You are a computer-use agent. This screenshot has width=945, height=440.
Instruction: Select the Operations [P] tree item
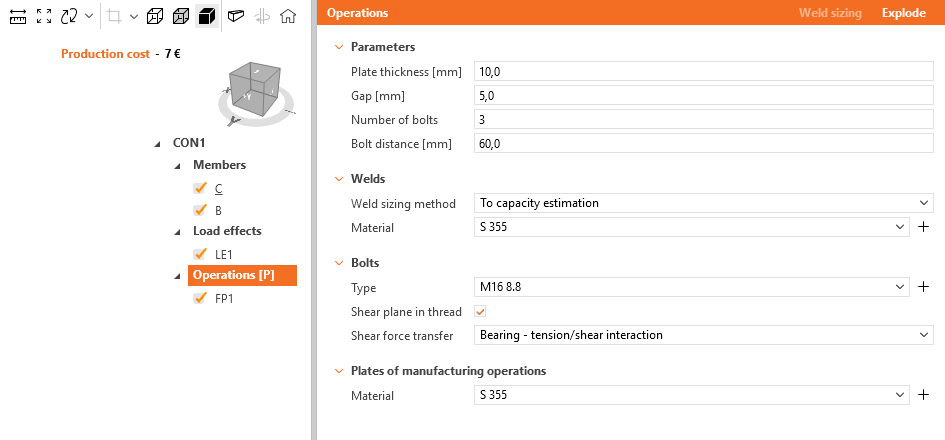coord(233,276)
